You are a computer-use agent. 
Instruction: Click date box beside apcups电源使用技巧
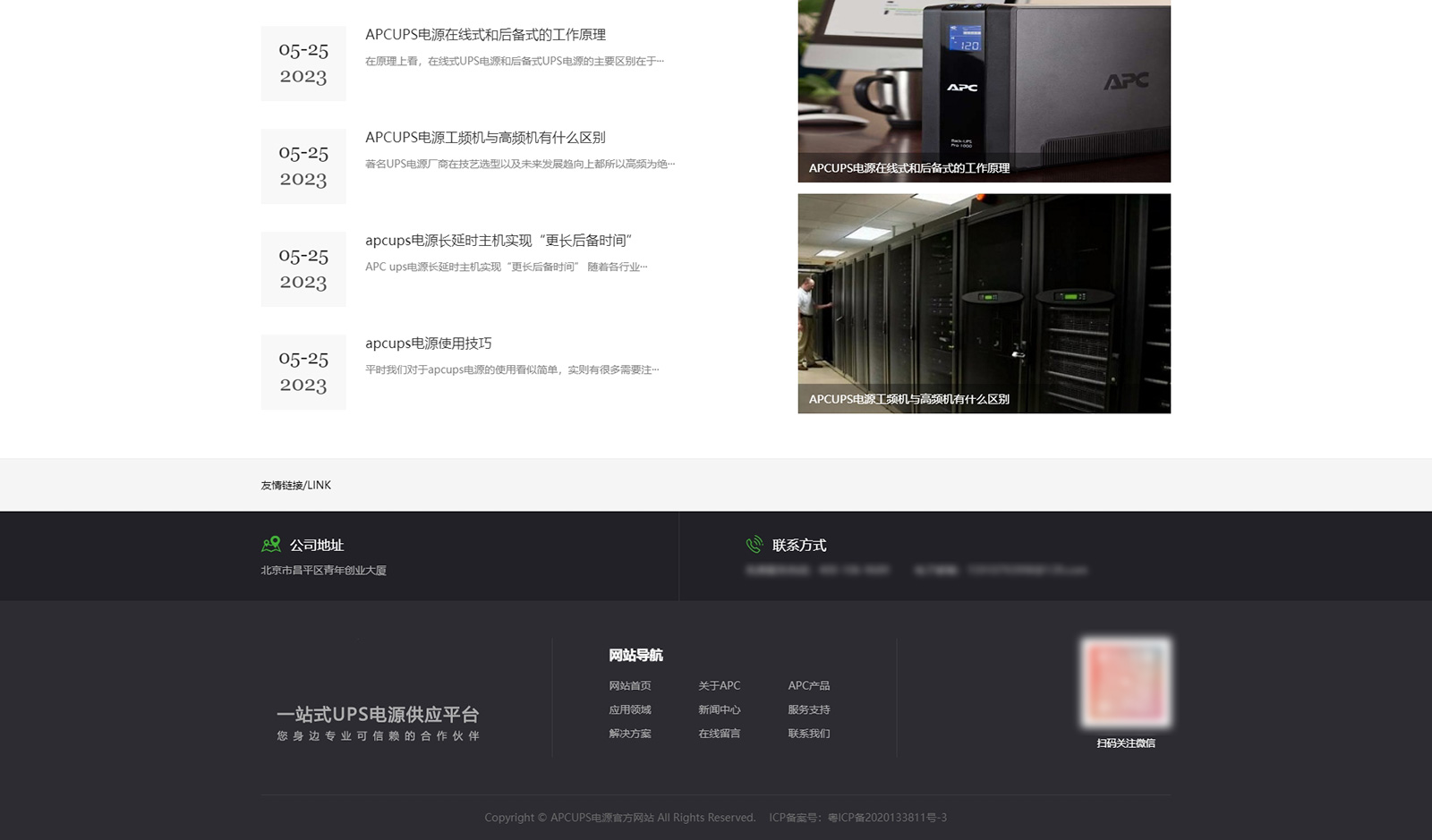coord(303,372)
